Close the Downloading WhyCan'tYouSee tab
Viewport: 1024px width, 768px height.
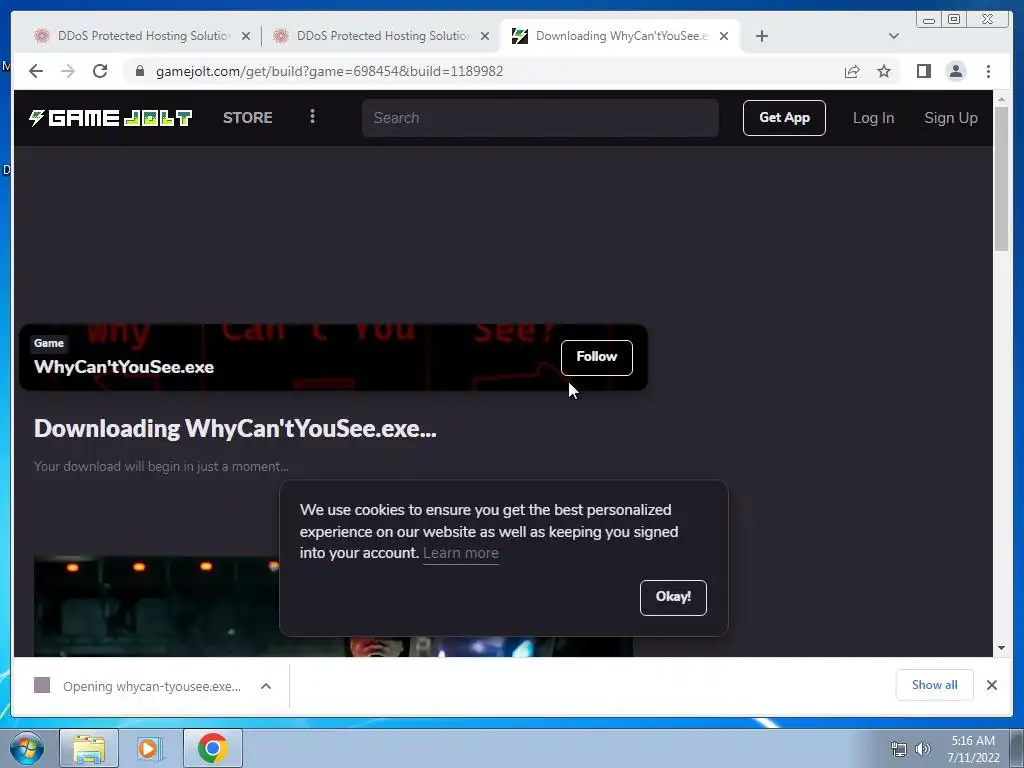(724, 36)
